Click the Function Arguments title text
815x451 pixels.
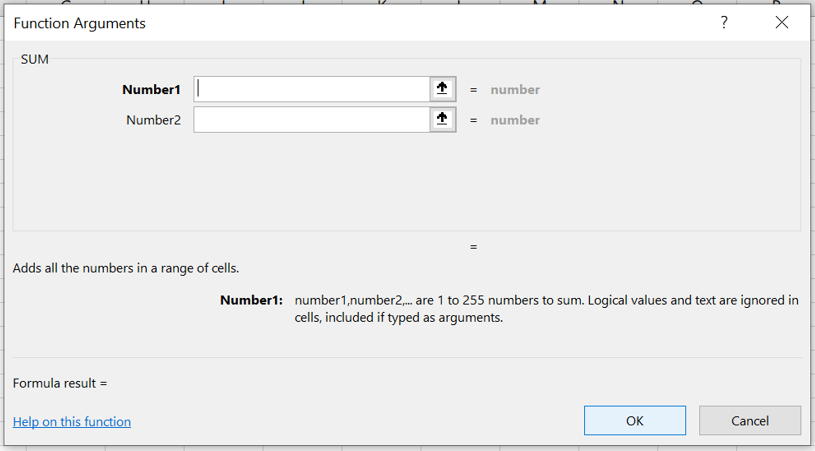(80, 23)
